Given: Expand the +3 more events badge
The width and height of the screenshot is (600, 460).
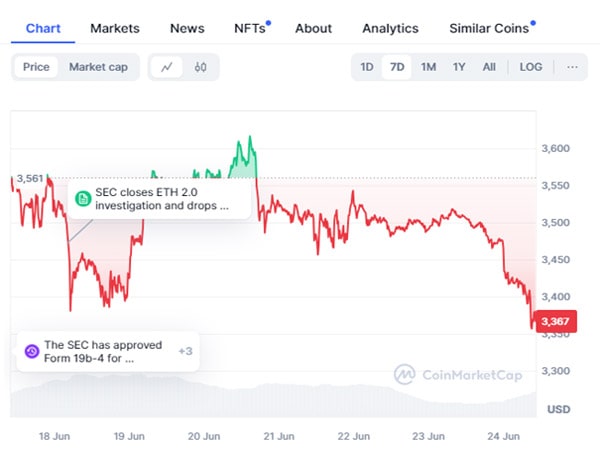Looking at the screenshot, I should 185,351.
